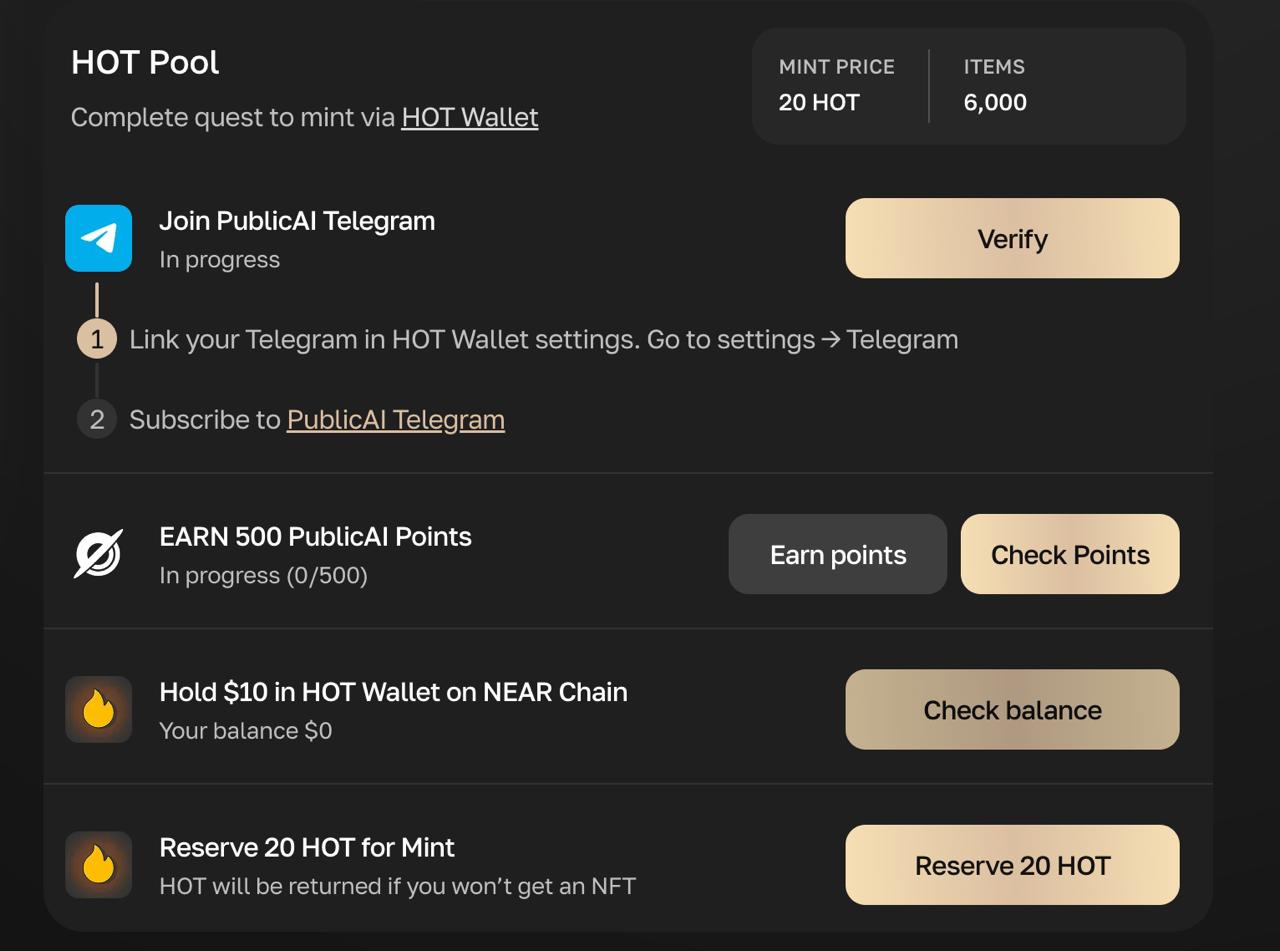Image resolution: width=1280 pixels, height=951 pixels.
Task: Select the Join PublicAI Telegram title
Action: (x=297, y=221)
